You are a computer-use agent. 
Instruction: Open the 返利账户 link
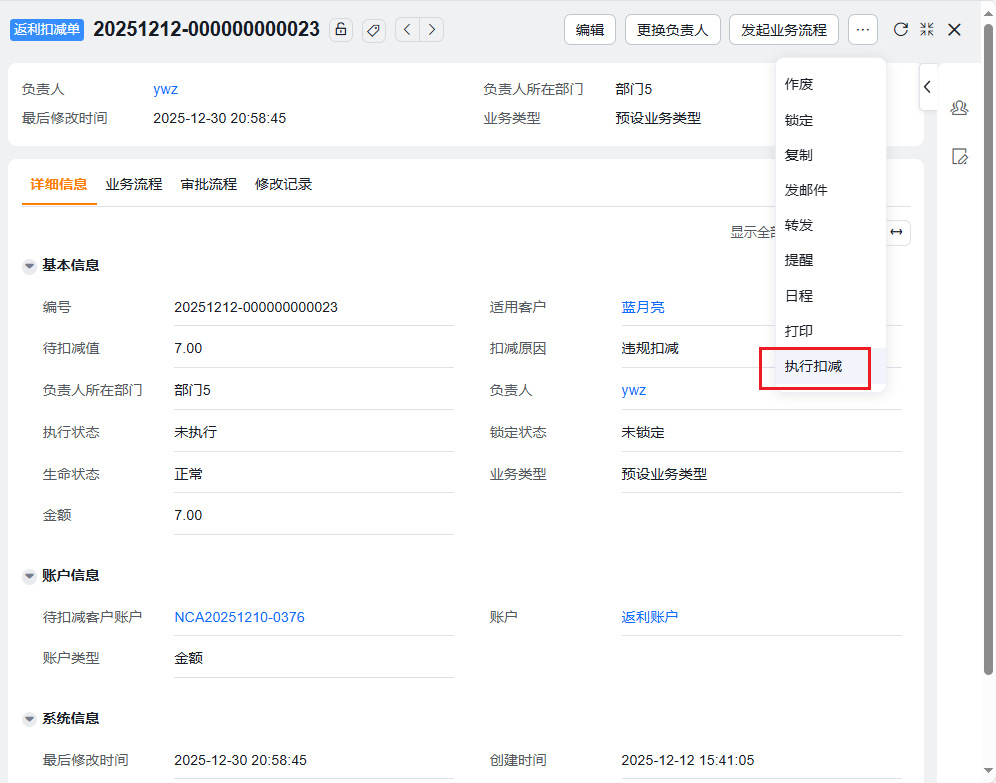[650, 617]
